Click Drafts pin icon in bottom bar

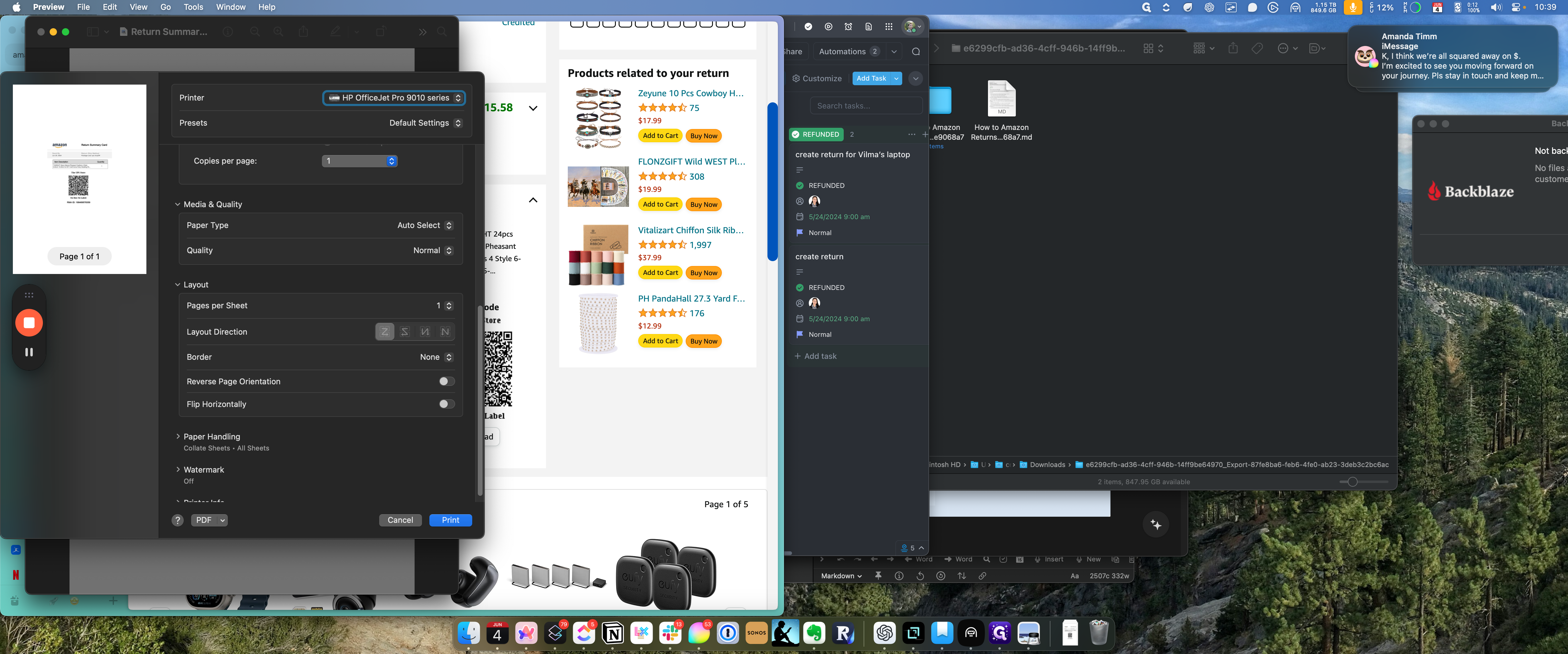(x=878, y=576)
